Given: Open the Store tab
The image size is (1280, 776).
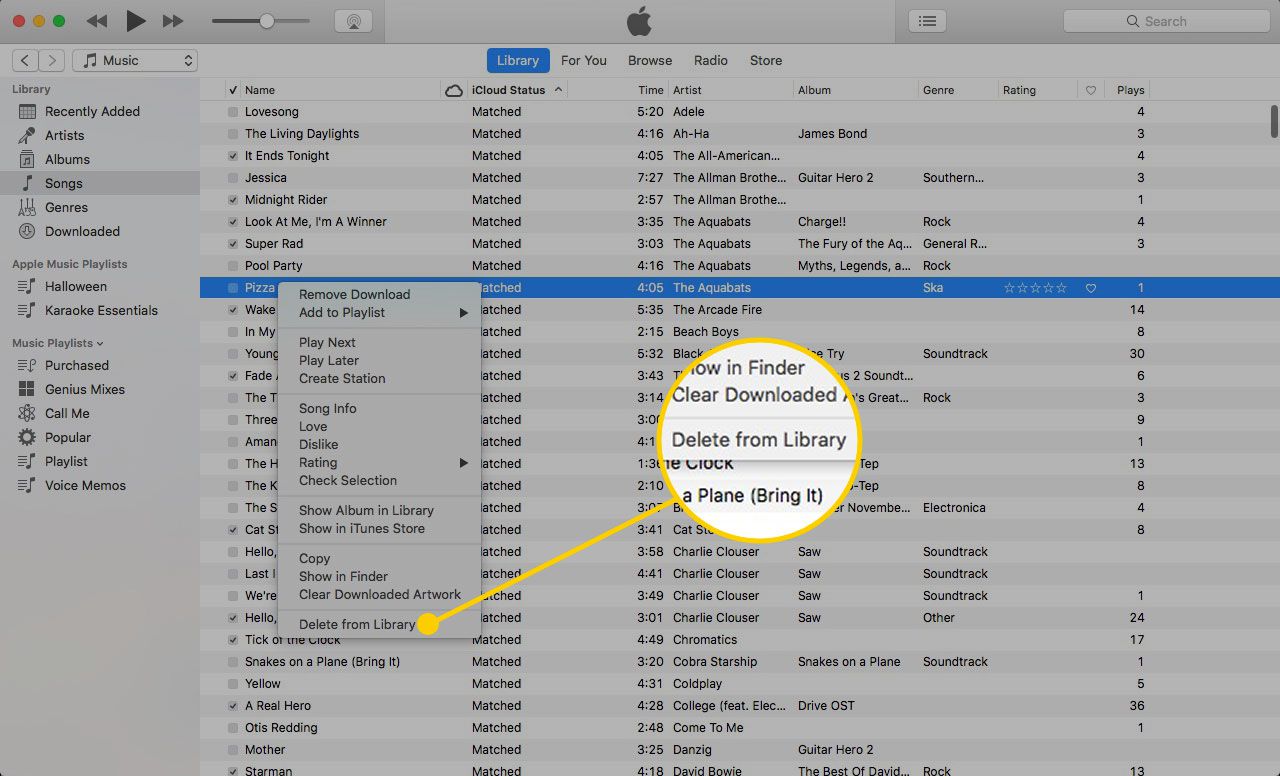Looking at the screenshot, I should click(766, 61).
